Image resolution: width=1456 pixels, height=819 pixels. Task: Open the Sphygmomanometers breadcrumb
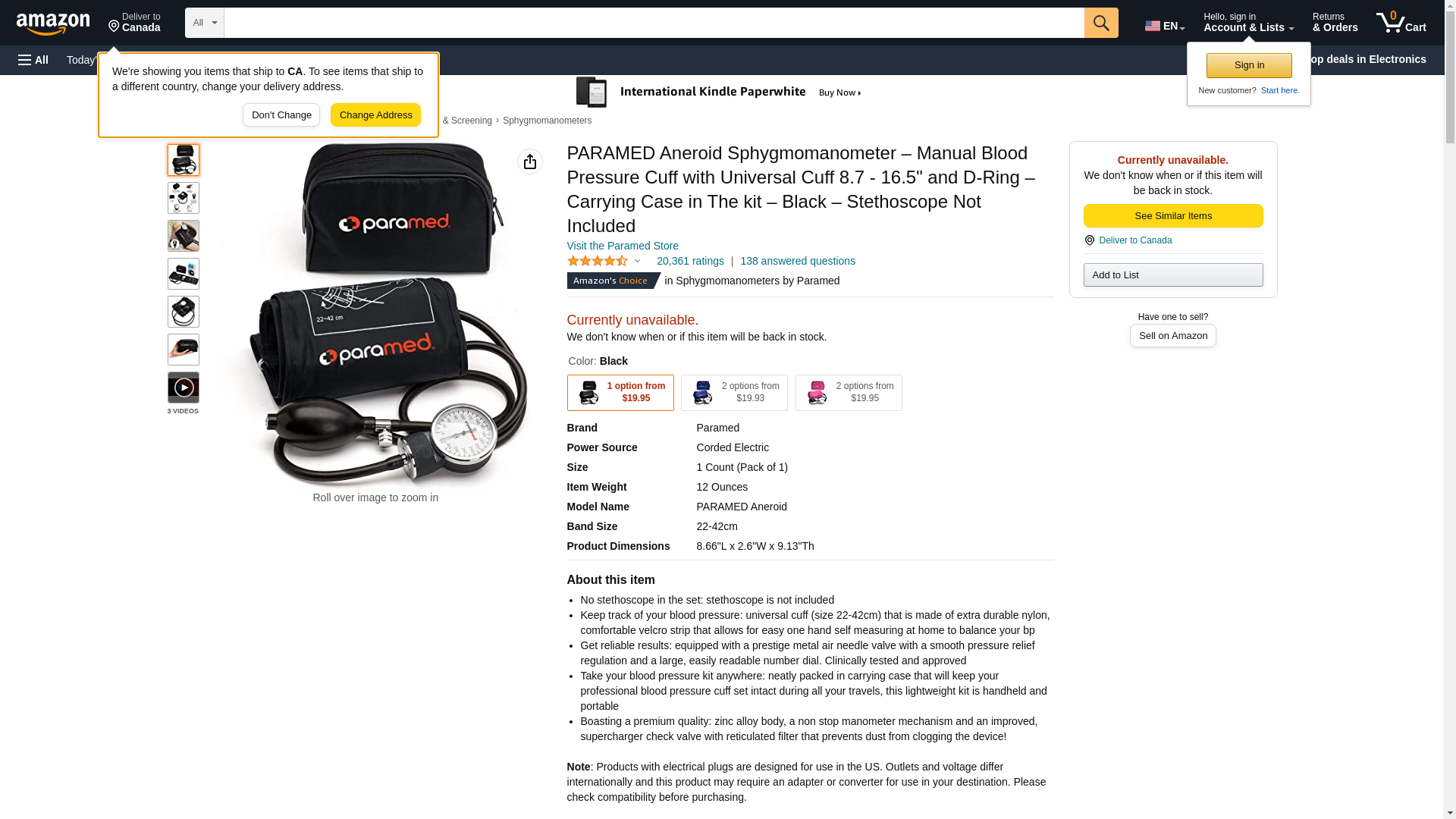pos(548,121)
